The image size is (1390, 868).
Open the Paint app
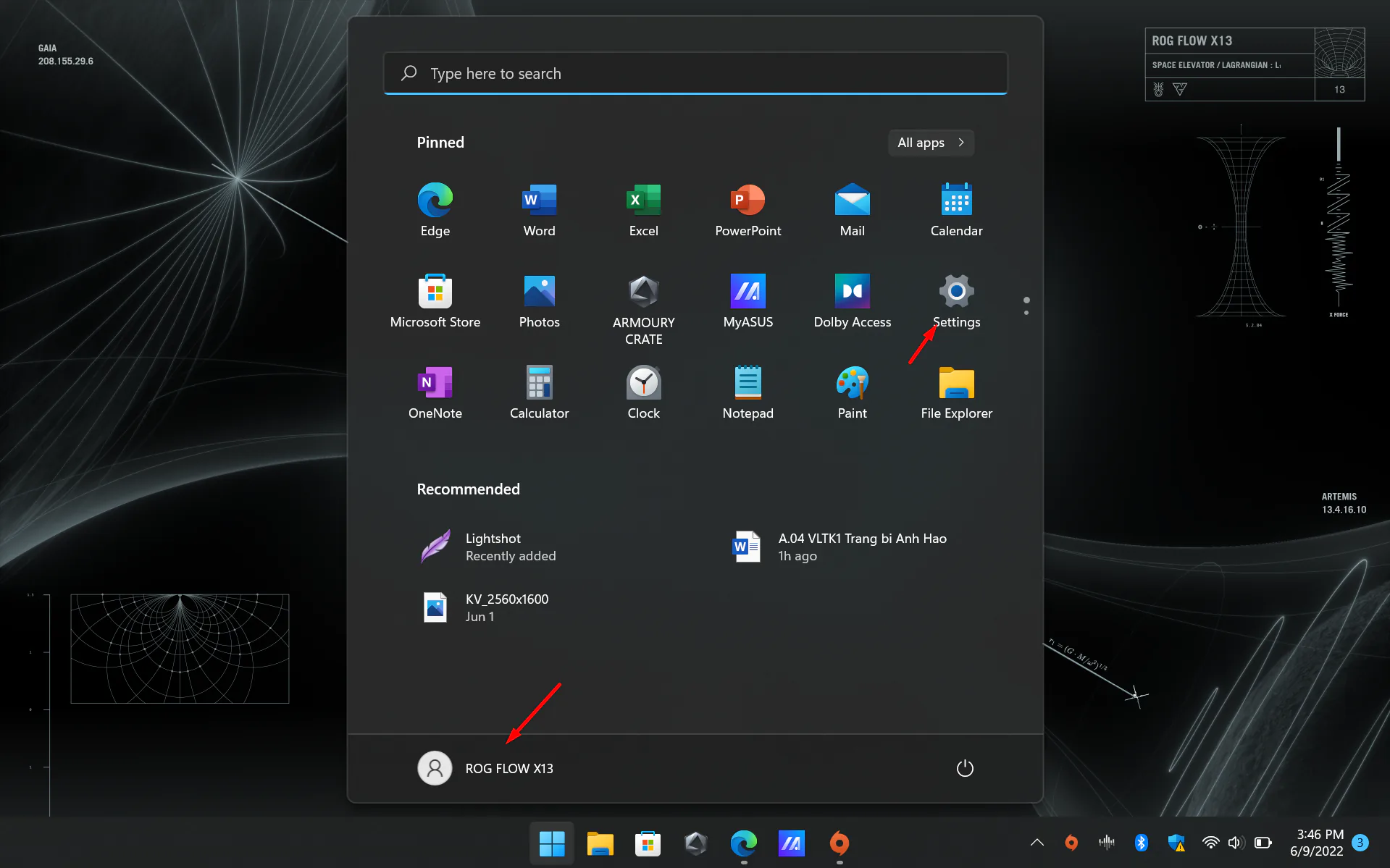[x=852, y=392]
